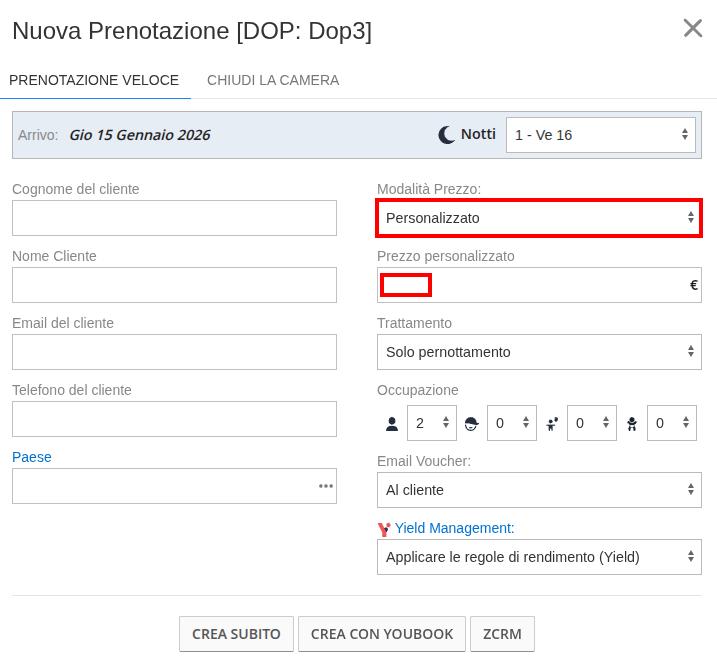Open country picker via three-dots icon

(325, 486)
